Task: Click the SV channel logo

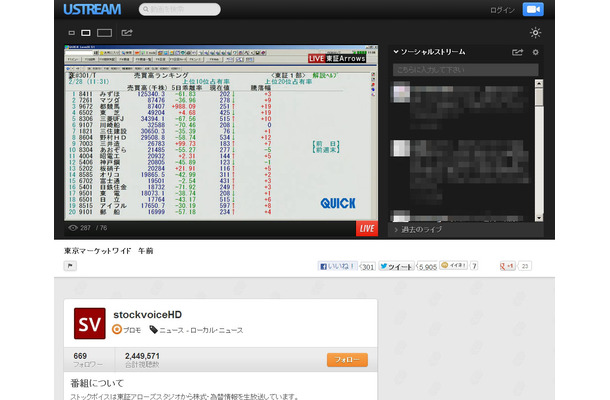Action: [89, 323]
